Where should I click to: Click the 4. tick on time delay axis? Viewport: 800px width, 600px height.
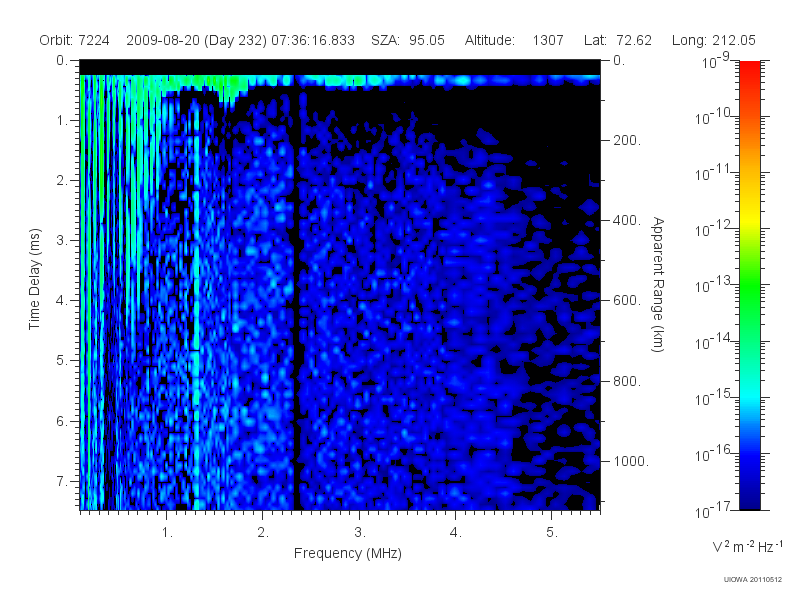(62, 301)
